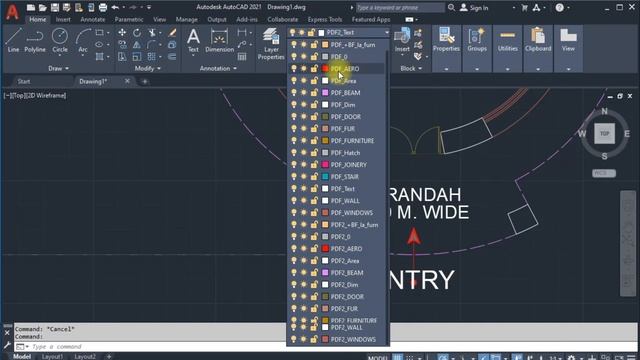Click the magenta PDF_JOINERY color swatch
The width and height of the screenshot is (640, 360).
325,164
